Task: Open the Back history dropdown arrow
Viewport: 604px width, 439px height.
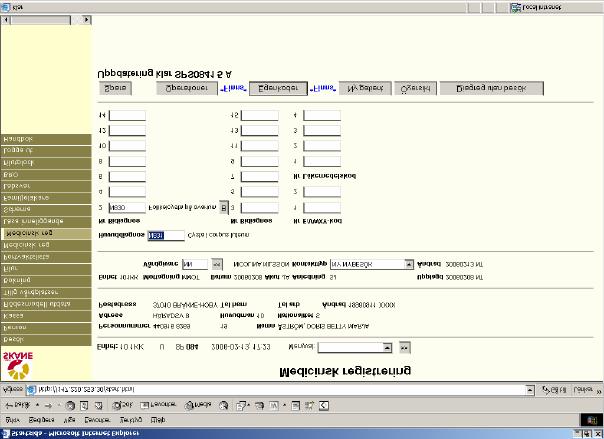Action: pos(37,405)
